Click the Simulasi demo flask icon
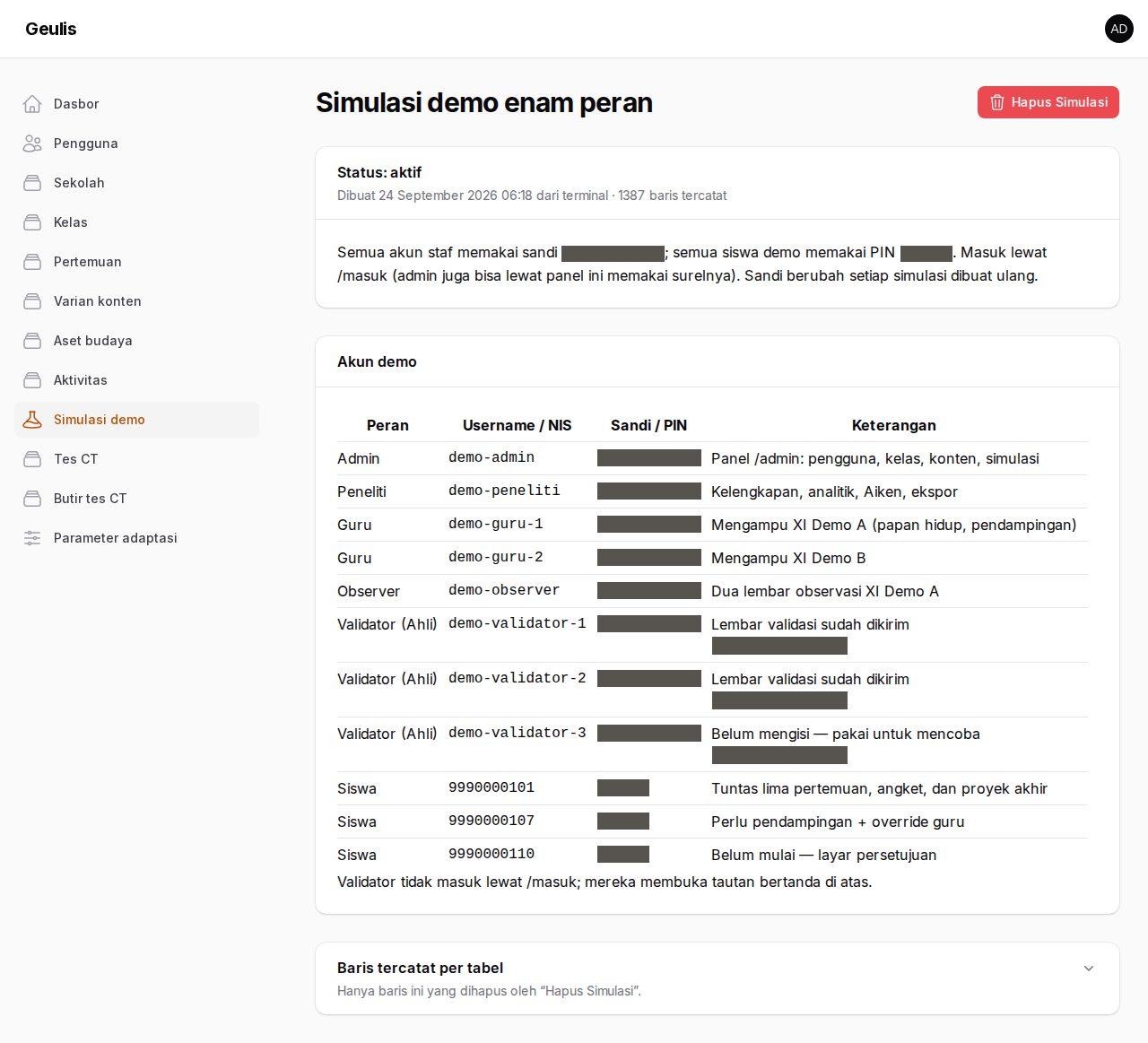This screenshot has width=1148, height=1043. [x=32, y=420]
